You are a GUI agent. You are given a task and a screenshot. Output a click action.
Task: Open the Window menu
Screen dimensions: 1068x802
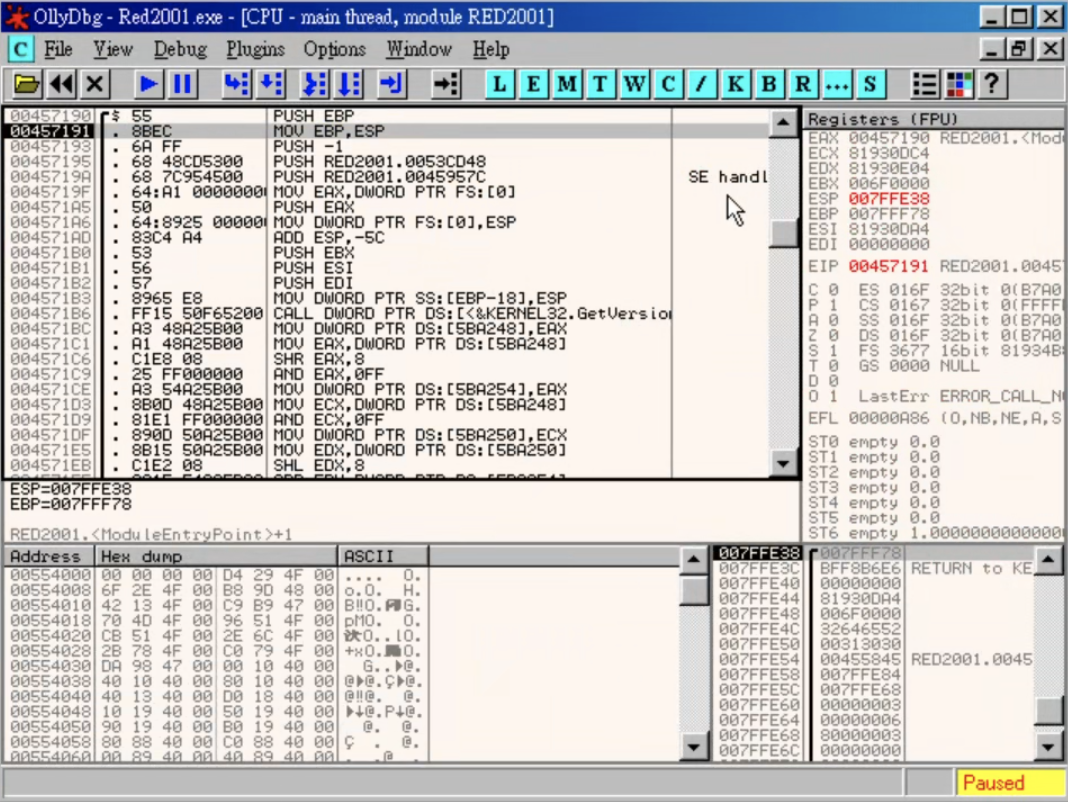[x=419, y=49]
